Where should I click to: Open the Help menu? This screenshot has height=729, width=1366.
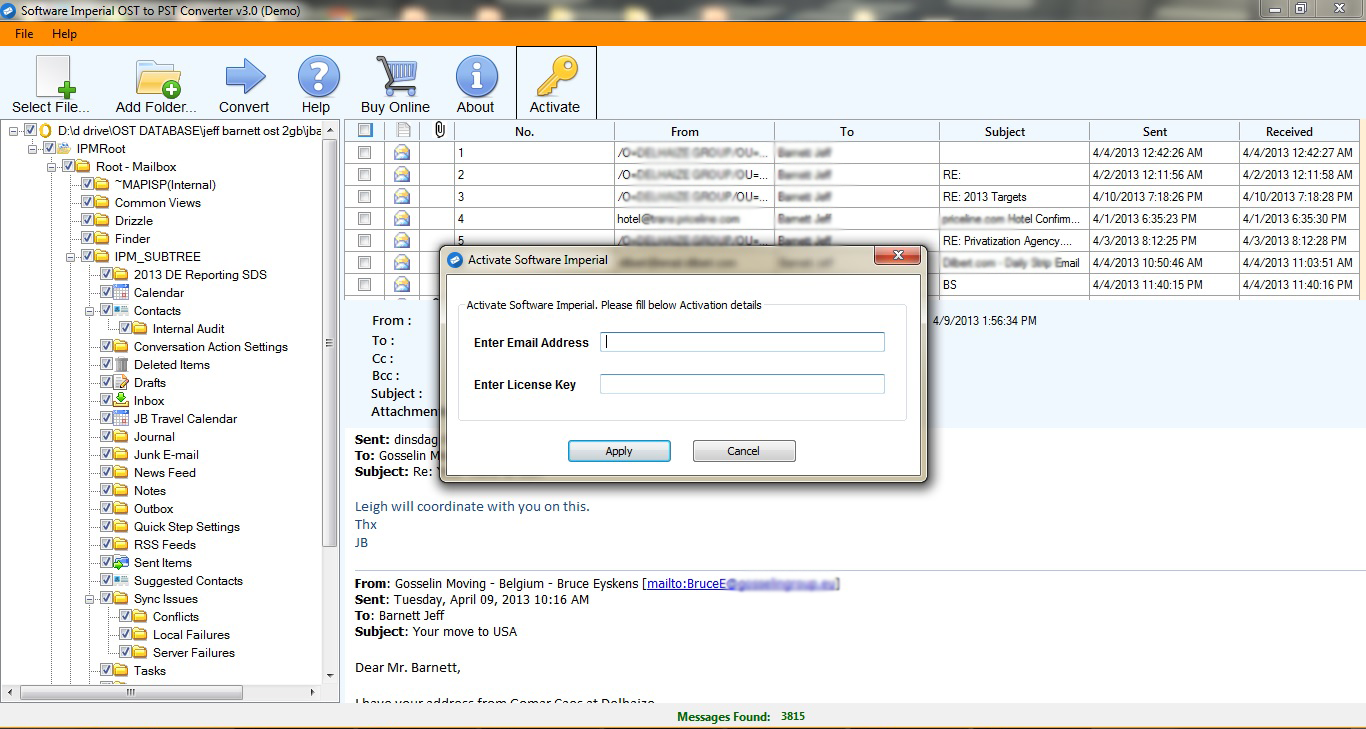click(64, 34)
